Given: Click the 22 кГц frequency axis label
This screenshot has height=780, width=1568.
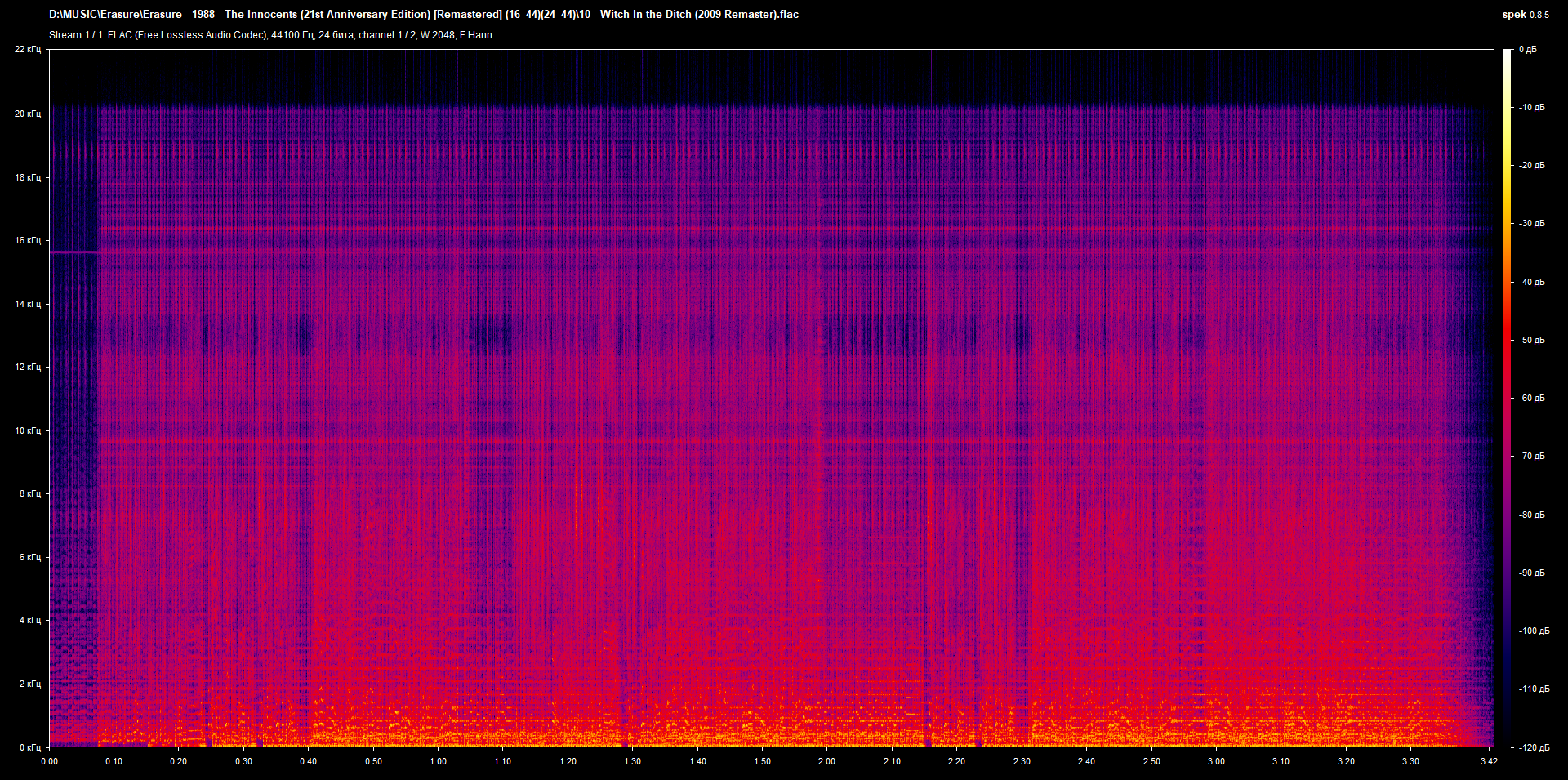Looking at the screenshot, I should pyautogui.click(x=28, y=50).
